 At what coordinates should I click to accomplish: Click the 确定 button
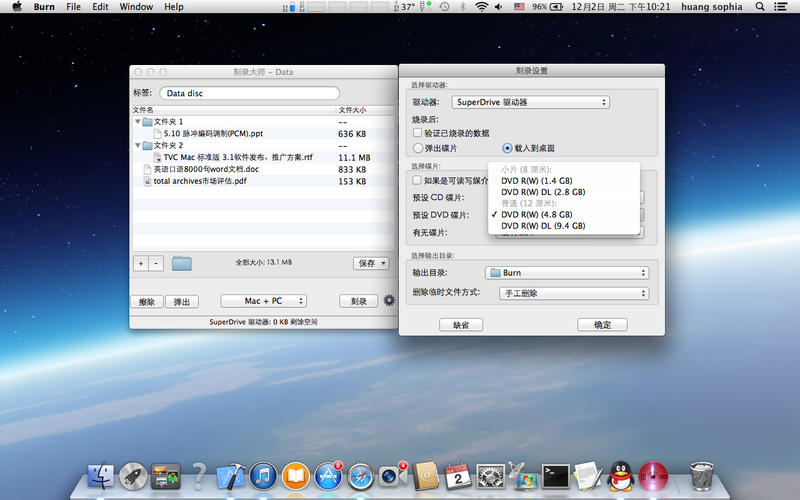pos(602,325)
